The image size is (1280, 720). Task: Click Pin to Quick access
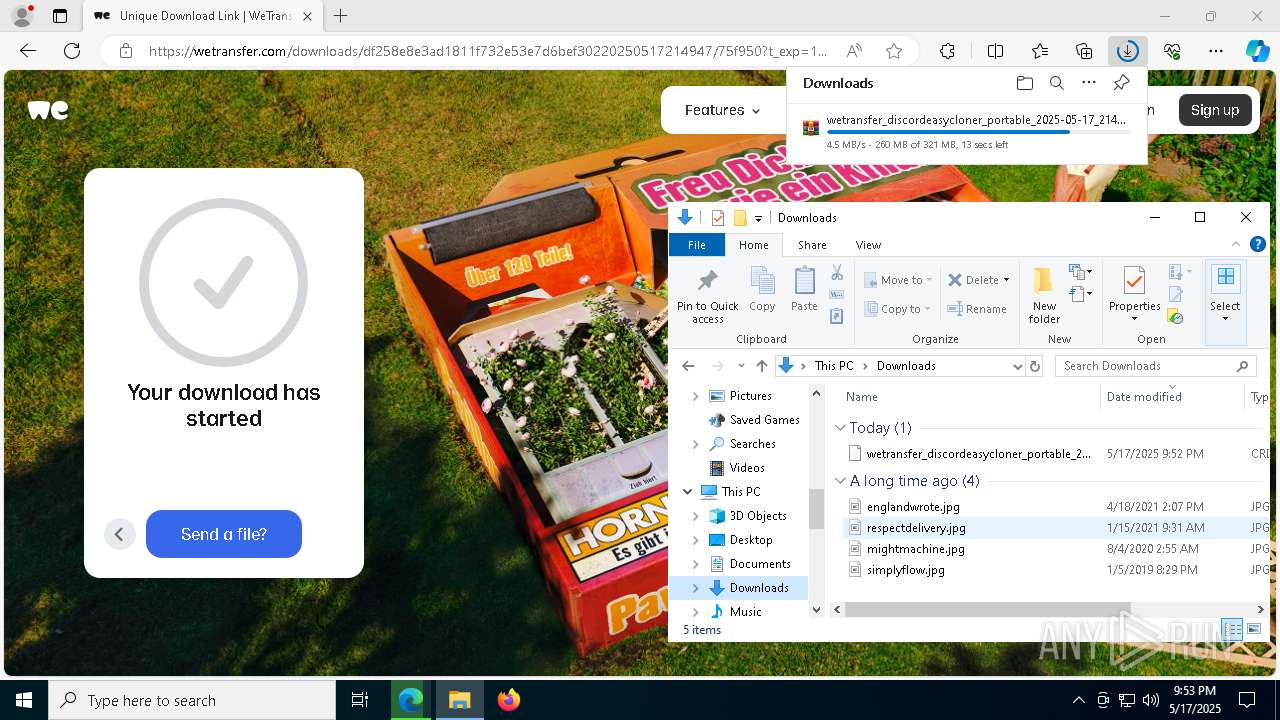708,295
